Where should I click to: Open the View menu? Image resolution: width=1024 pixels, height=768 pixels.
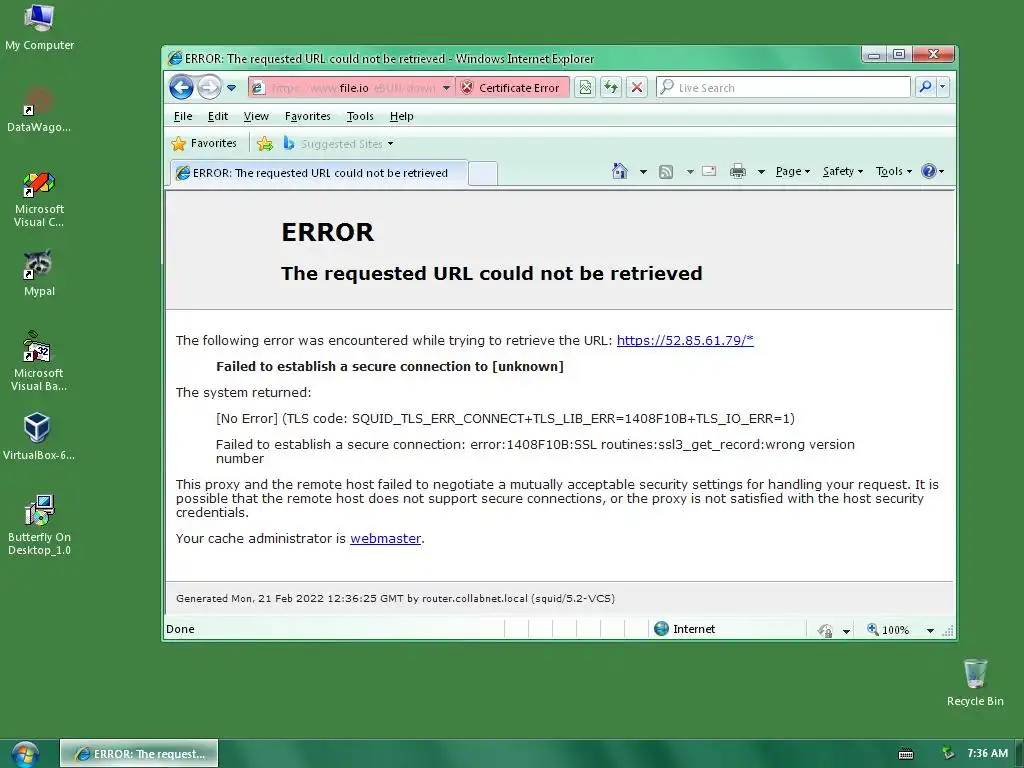click(x=256, y=116)
